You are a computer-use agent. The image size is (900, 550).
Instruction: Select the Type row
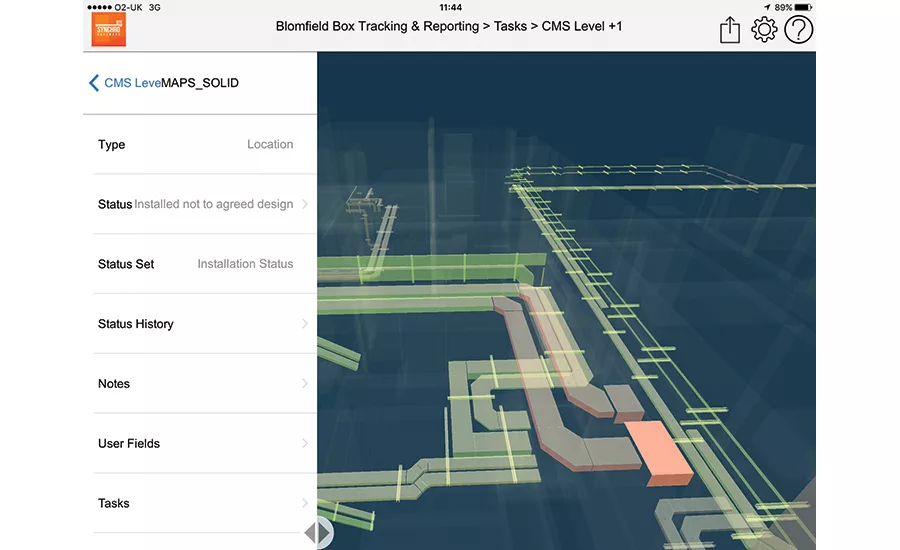[x=204, y=144]
